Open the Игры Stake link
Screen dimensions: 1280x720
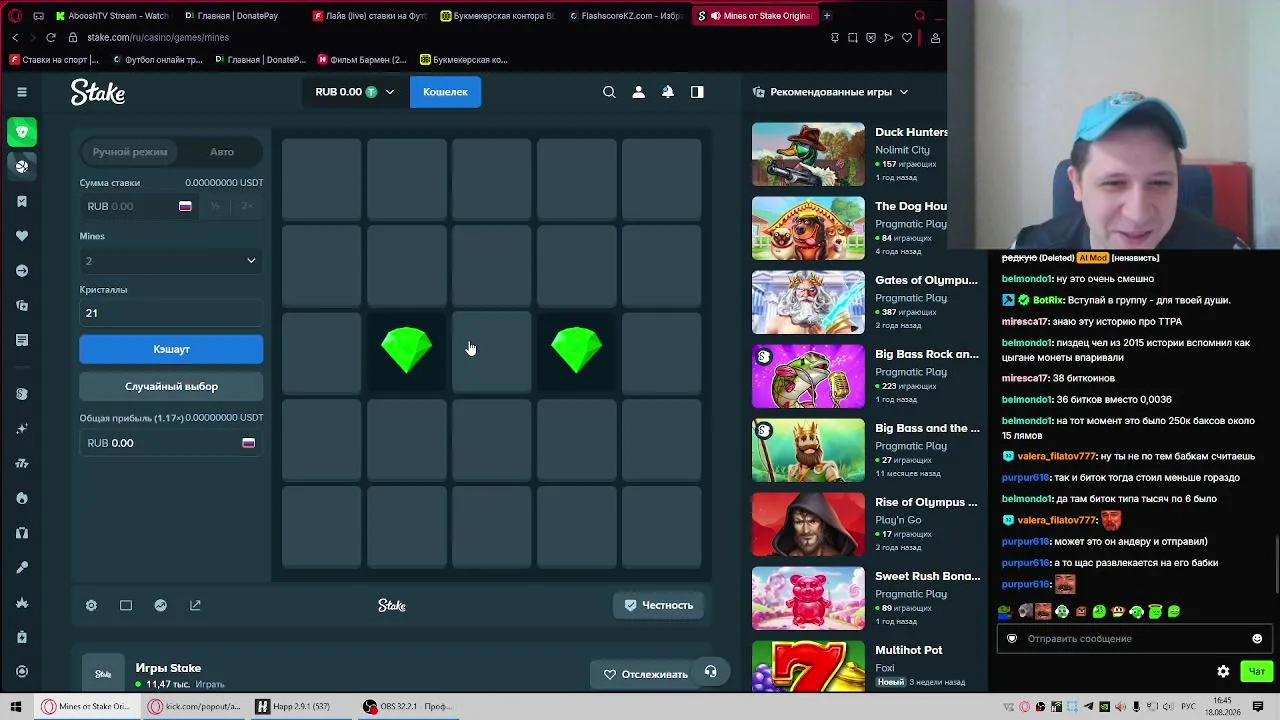click(x=168, y=668)
